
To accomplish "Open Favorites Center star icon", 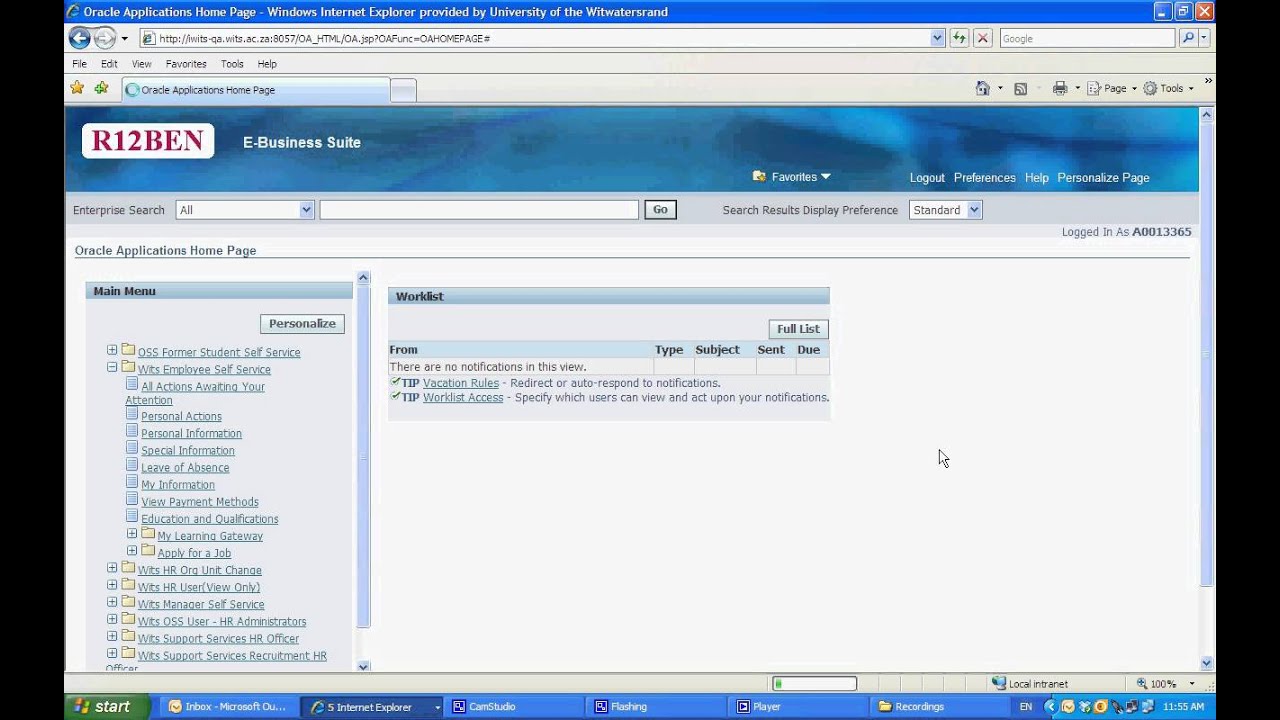I will coord(77,88).
